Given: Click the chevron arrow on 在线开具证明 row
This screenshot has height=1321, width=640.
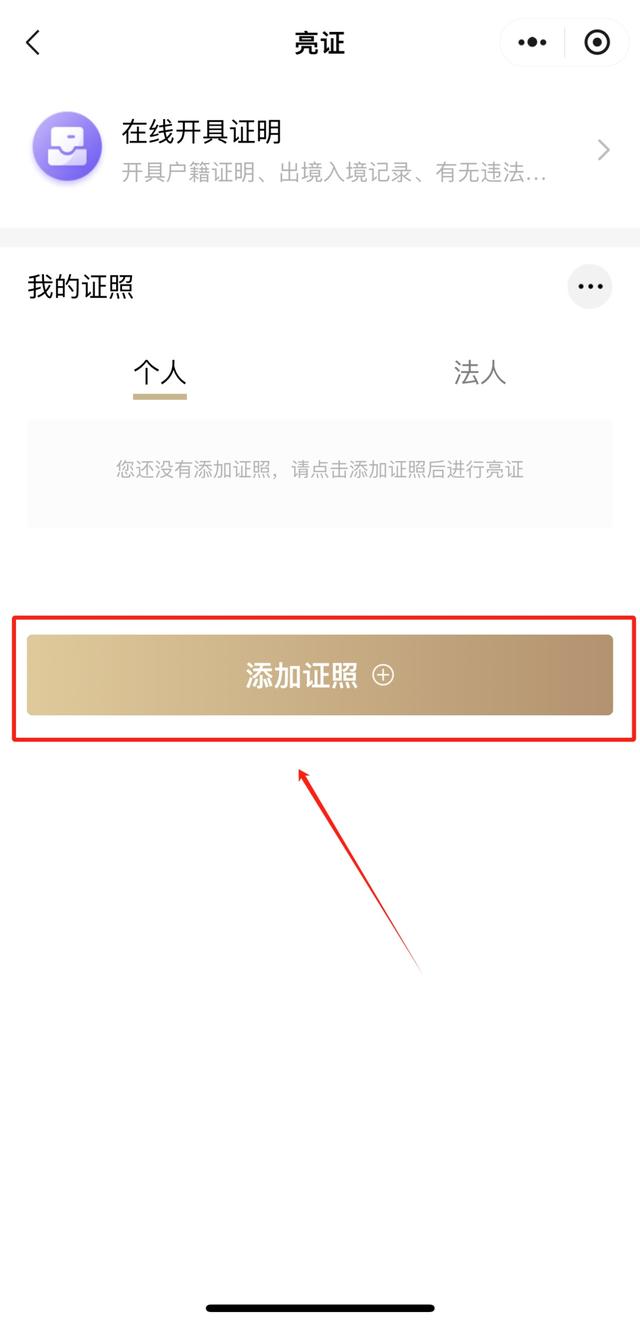Looking at the screenshot, I should pyautogui.click(x=603, y=150).
